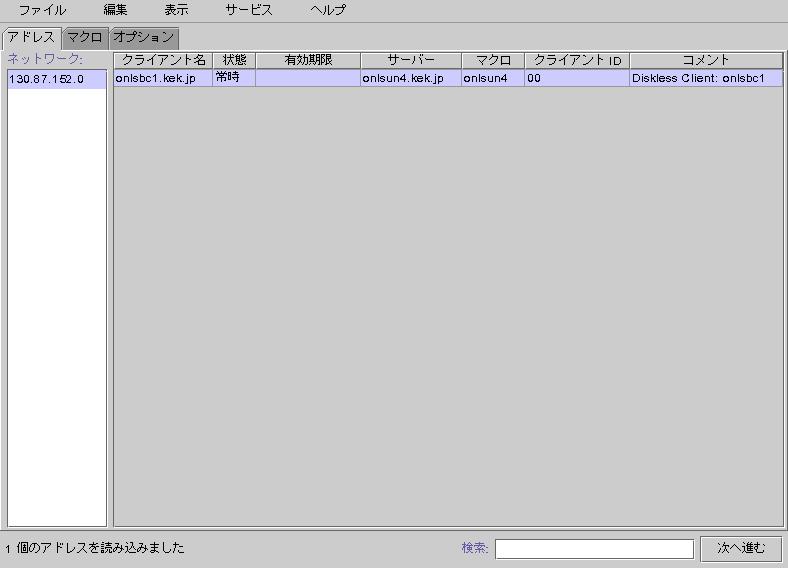Click the empty 有効期限 cell of onlsbc1 row

(x=308, y=78)
